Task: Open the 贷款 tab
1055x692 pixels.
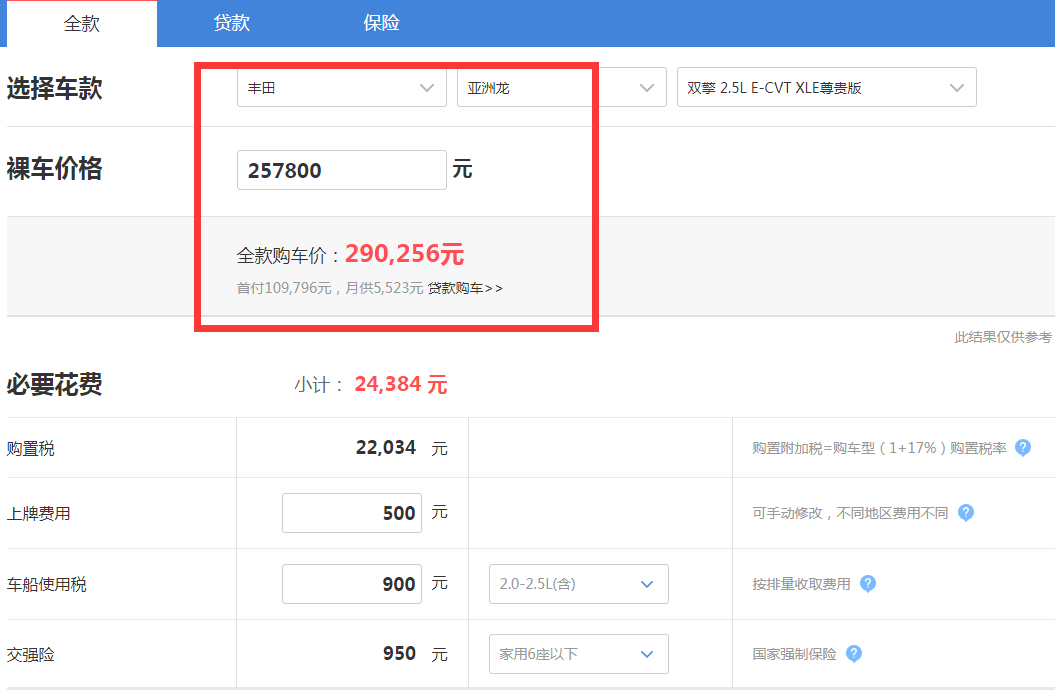Action: point(231,24)
